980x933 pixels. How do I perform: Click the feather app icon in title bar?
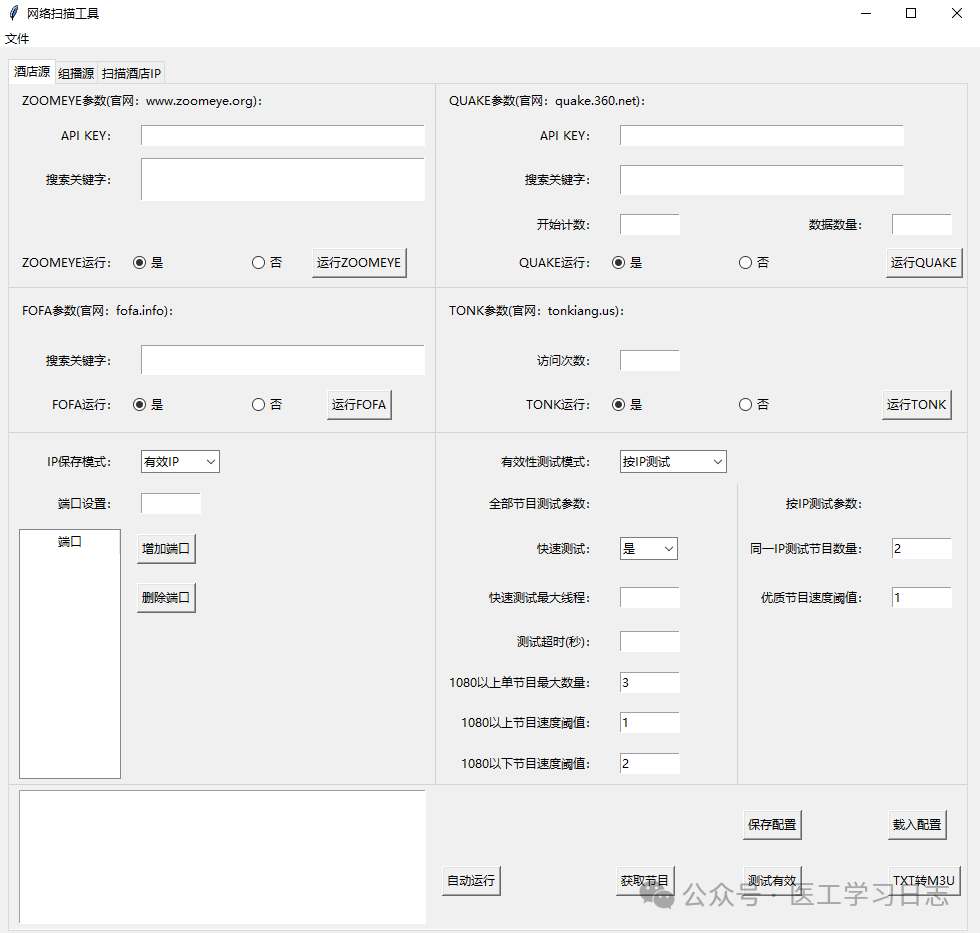point(14,13)
